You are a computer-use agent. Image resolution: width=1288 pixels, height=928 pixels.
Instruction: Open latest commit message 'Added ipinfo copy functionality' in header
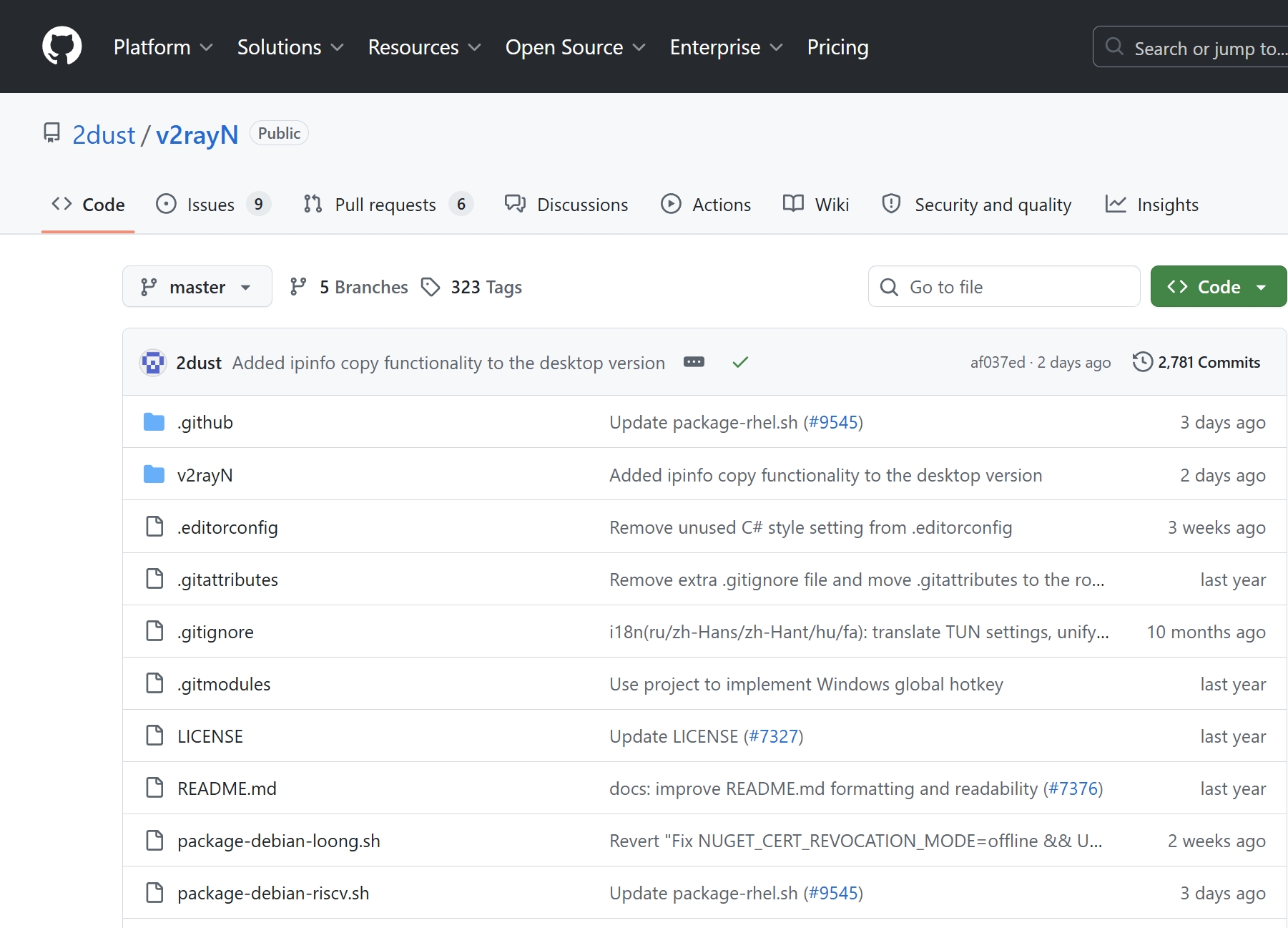click(448, 363)
